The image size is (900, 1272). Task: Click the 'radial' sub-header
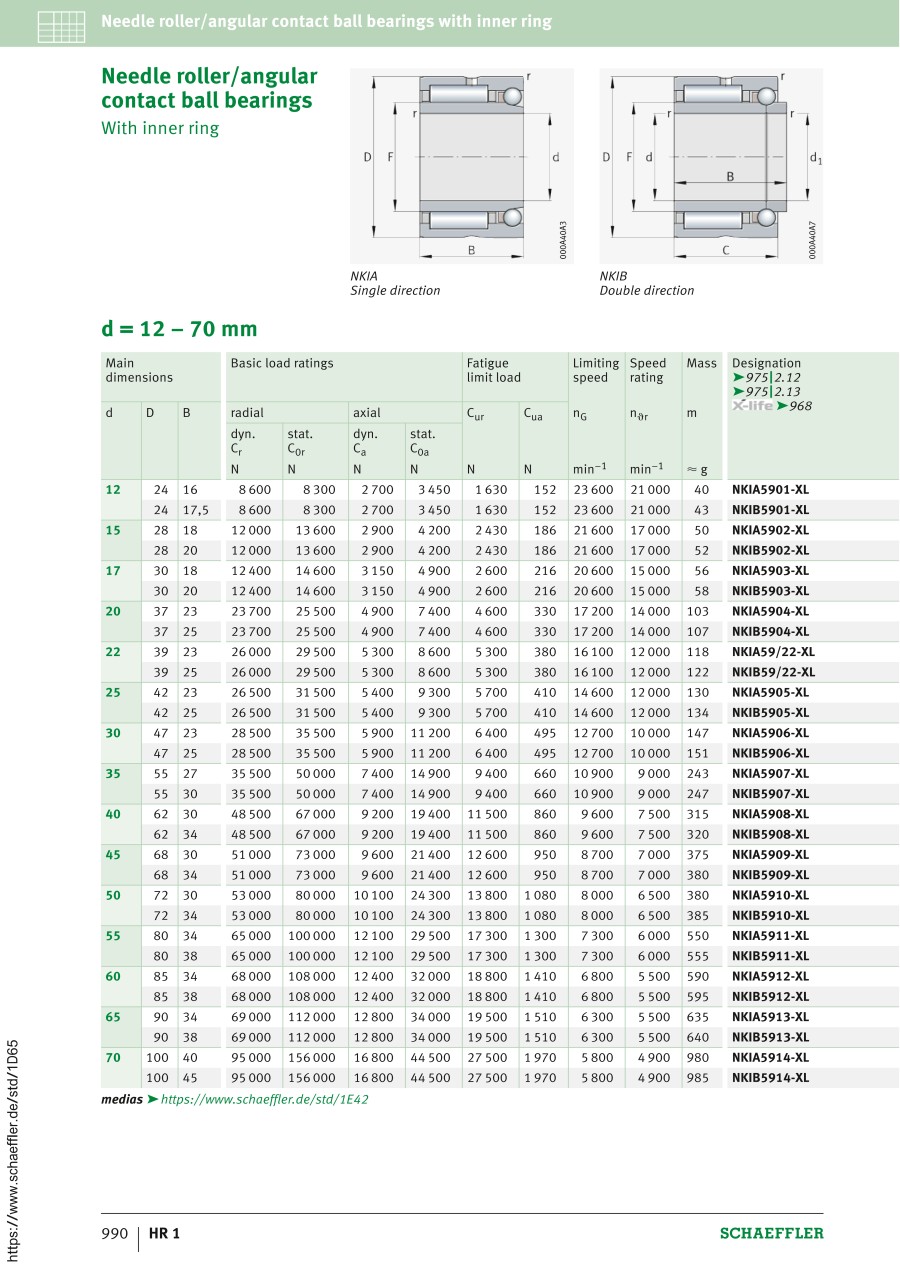coord(247,412)
